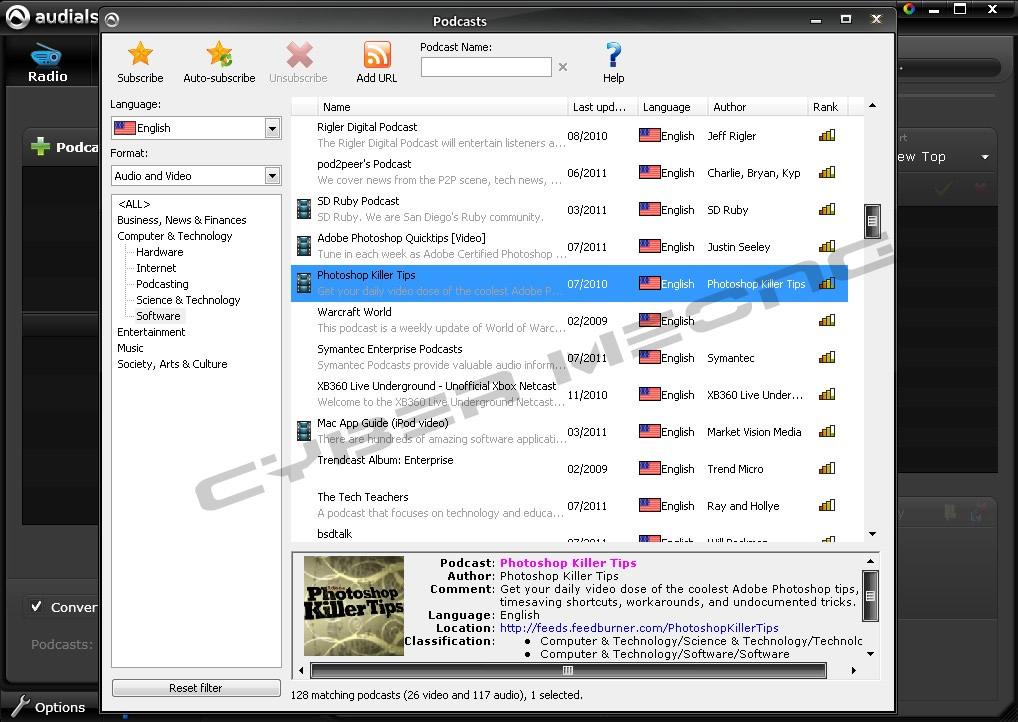
Task: Click the details pane scroll down arrow
Action: pyautogui.click(x=871, y=654)
